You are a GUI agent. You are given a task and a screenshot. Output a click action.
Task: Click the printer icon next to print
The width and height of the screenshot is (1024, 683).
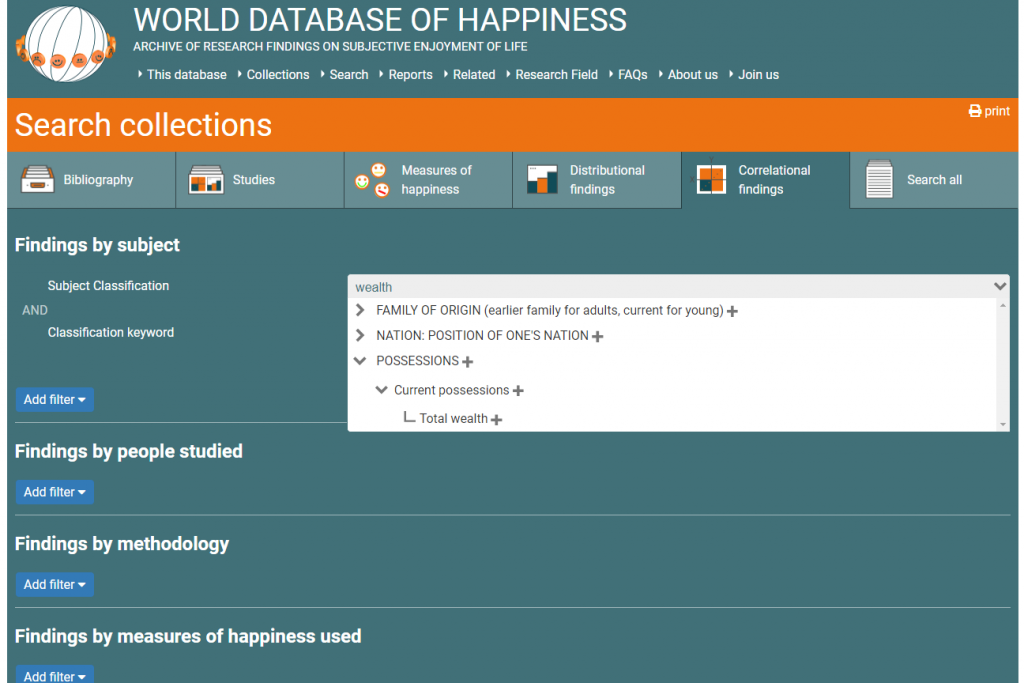click(975, 111)
